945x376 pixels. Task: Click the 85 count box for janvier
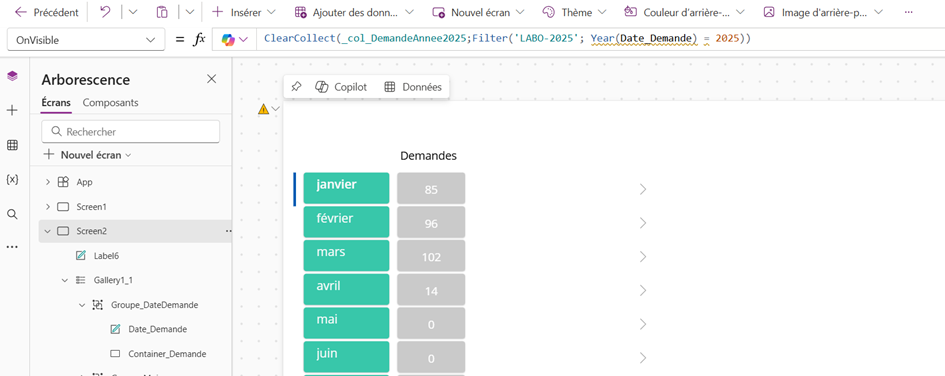pyautogui.click(x=431, y=188)
